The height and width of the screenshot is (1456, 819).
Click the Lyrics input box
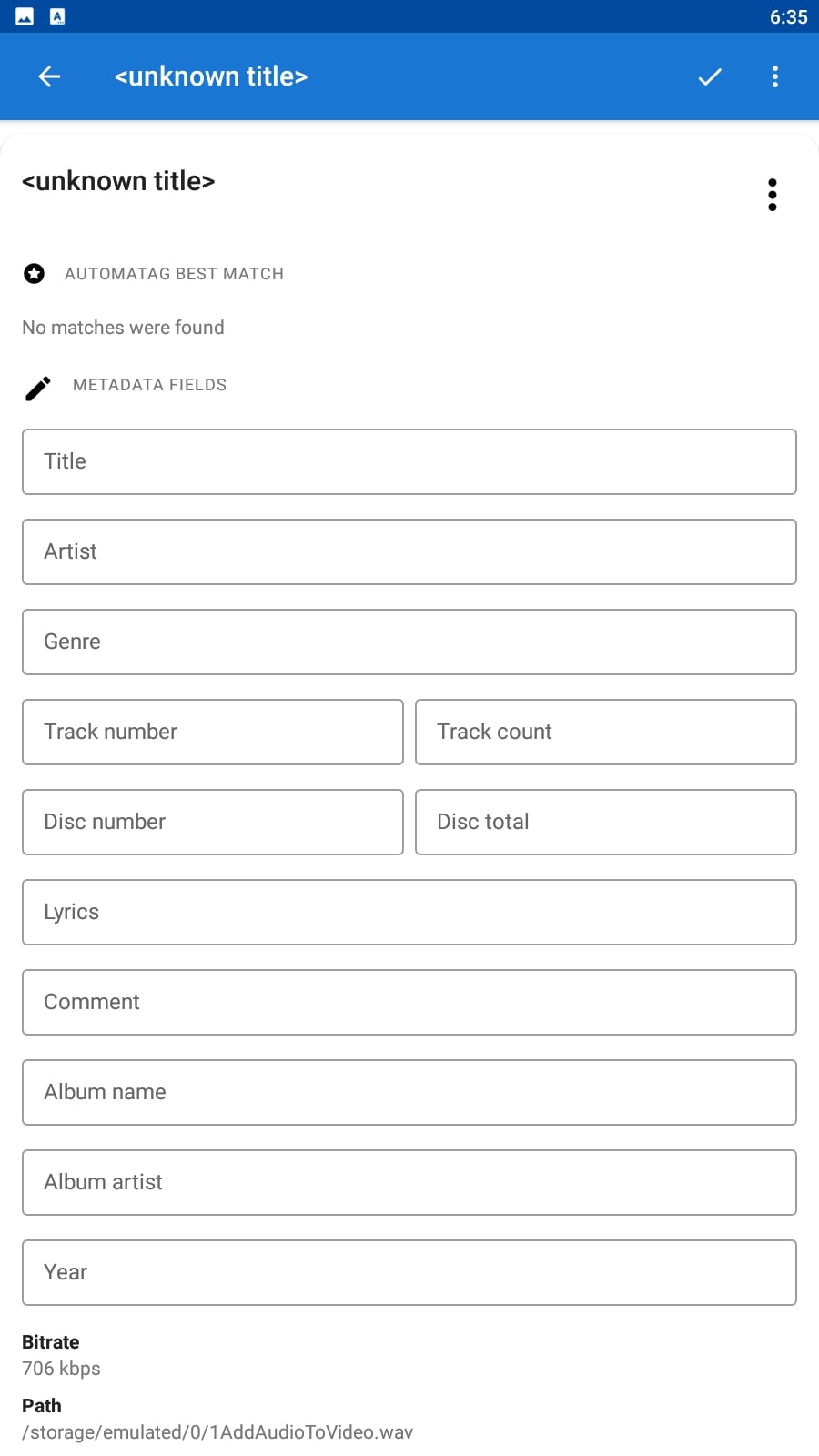click(x=409, y=913)
